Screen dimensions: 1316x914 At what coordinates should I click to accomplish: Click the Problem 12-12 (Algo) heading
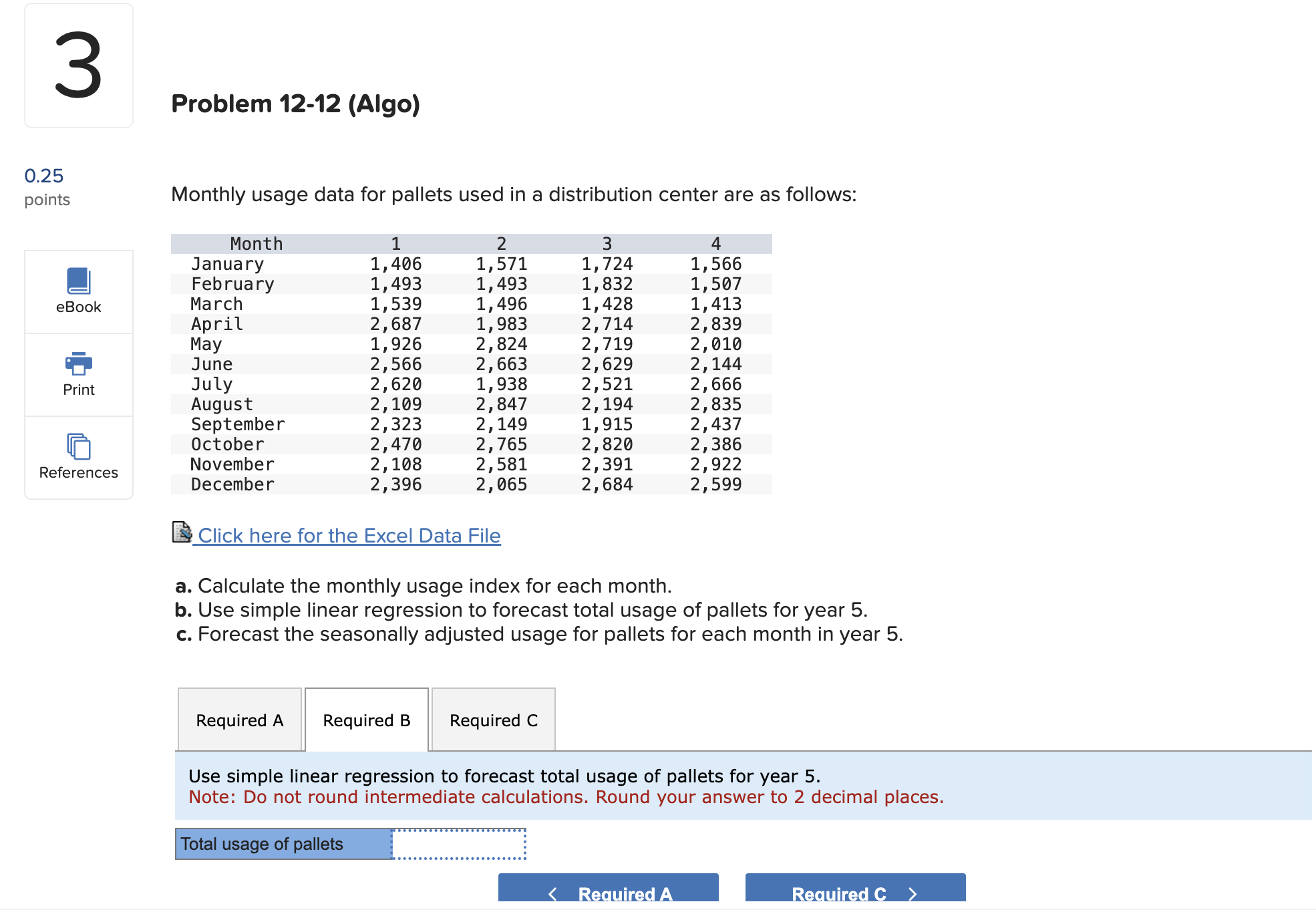[x=295, y=104]
